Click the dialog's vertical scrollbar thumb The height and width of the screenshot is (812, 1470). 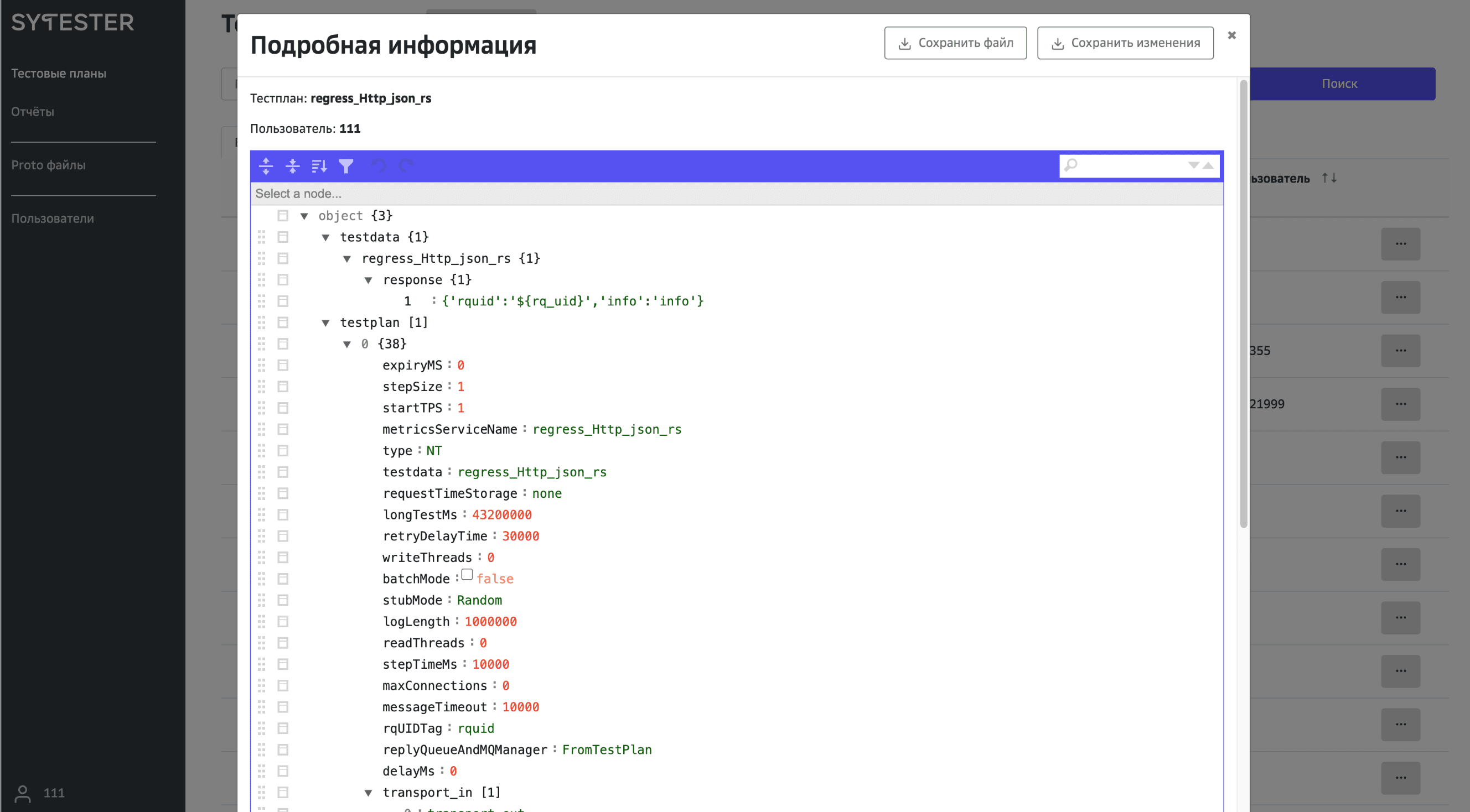1244,302
